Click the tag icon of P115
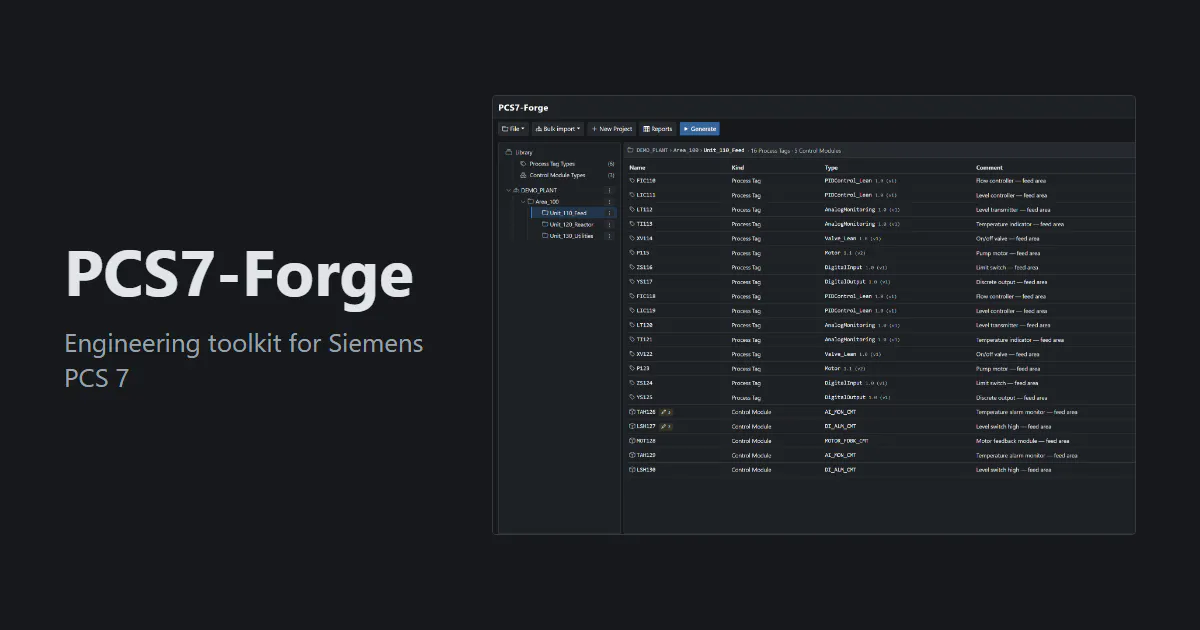 tap(632, 253)
